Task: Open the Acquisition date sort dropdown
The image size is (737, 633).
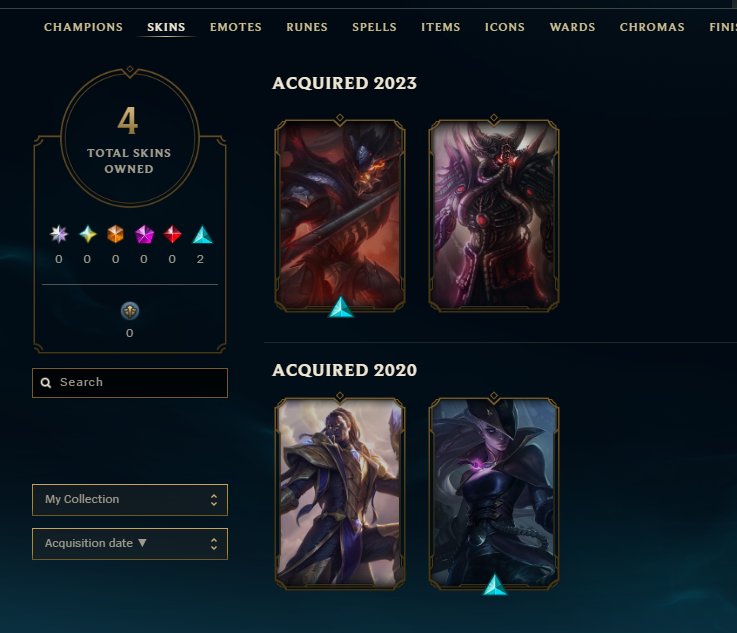Action: pyautogui.click(x=130, y=544)
